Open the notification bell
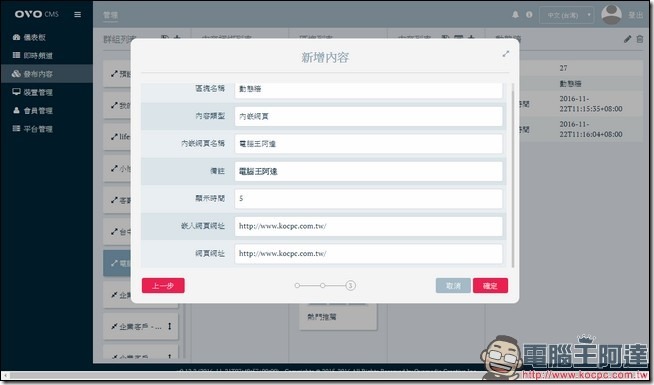The image size is (654, 385). pos(516,15)
